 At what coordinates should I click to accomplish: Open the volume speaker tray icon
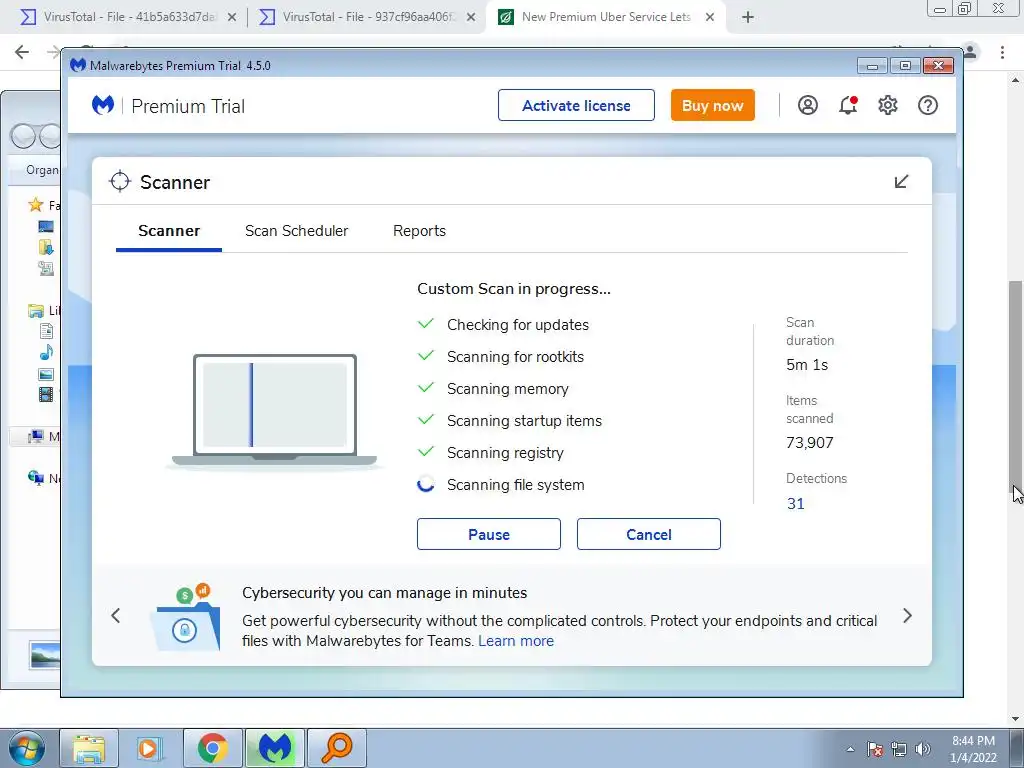click(x=923, y=749)
